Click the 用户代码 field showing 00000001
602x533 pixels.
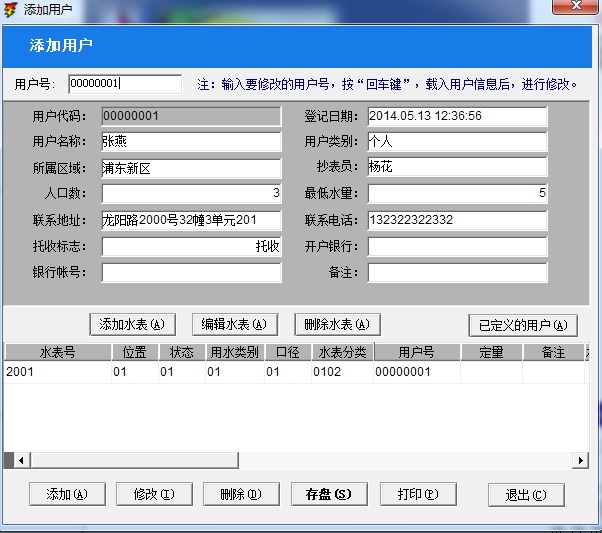coord(191,116)
